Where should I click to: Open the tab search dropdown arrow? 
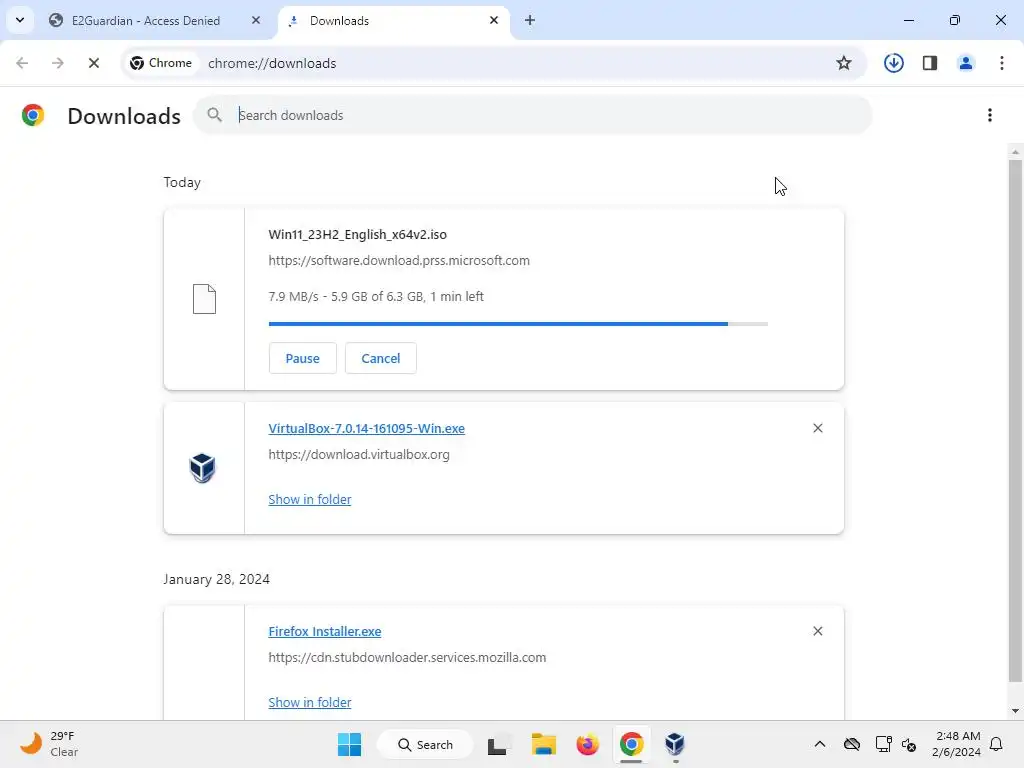[20, 20]
